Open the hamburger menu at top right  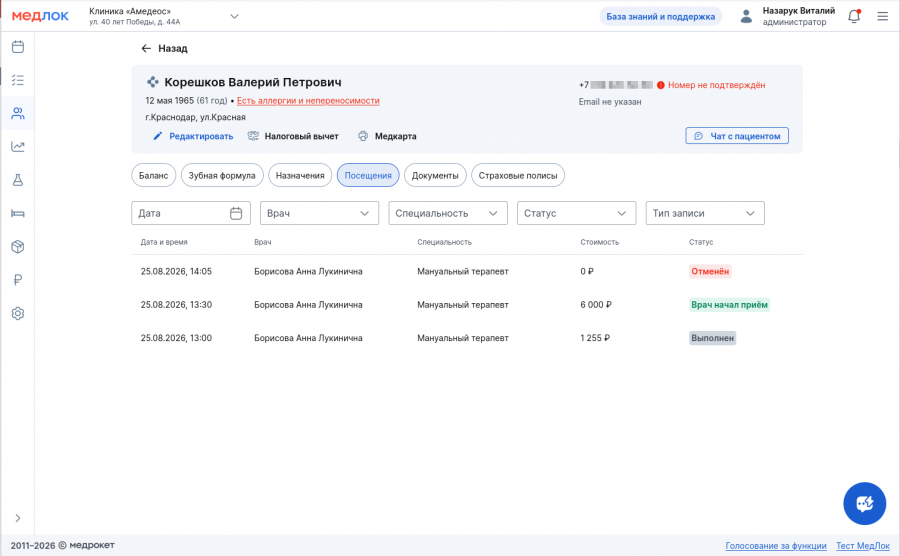[x=883, y=16]
